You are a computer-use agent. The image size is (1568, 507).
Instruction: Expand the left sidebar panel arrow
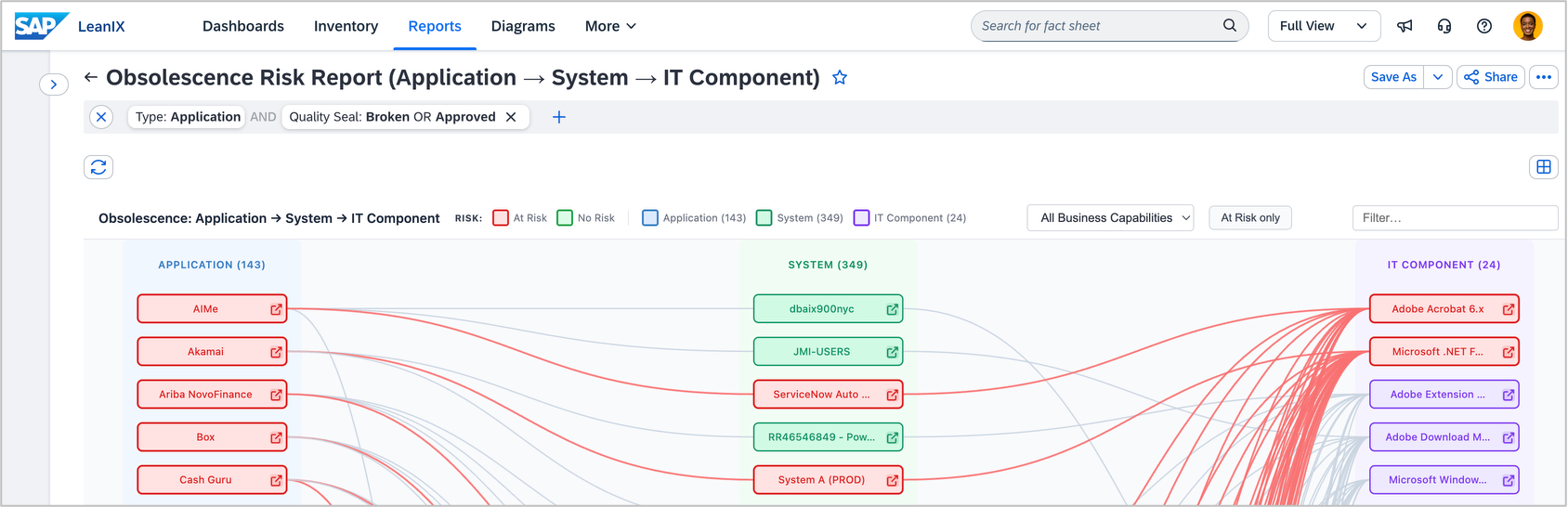click(x=54, y=84)
